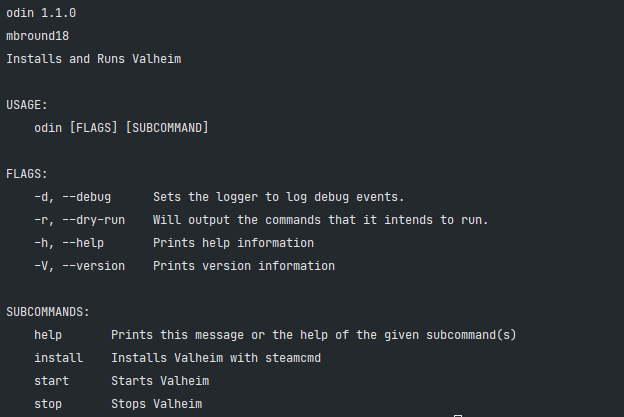Viewport: 624px width, 417px height.
Task: Click the '-d, --debug' flag
Action: click(72, 197)
